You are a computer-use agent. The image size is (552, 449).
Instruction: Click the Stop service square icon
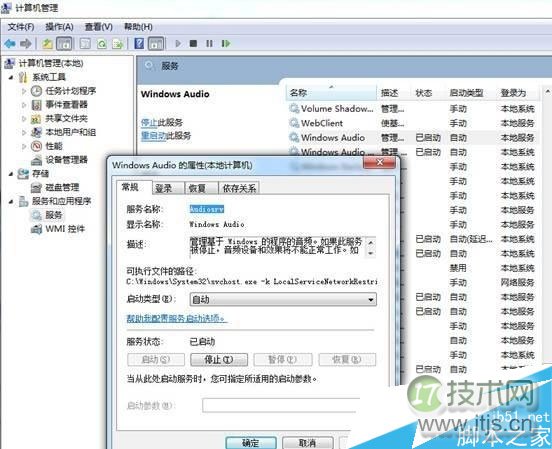pyautogui.click(x=193, y=44)
